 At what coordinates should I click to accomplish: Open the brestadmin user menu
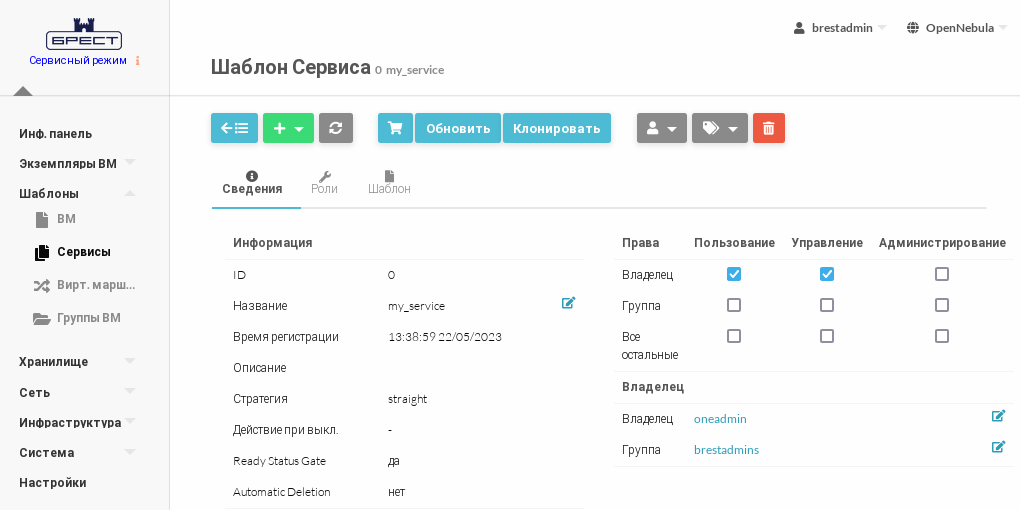(x=840, y=28)
